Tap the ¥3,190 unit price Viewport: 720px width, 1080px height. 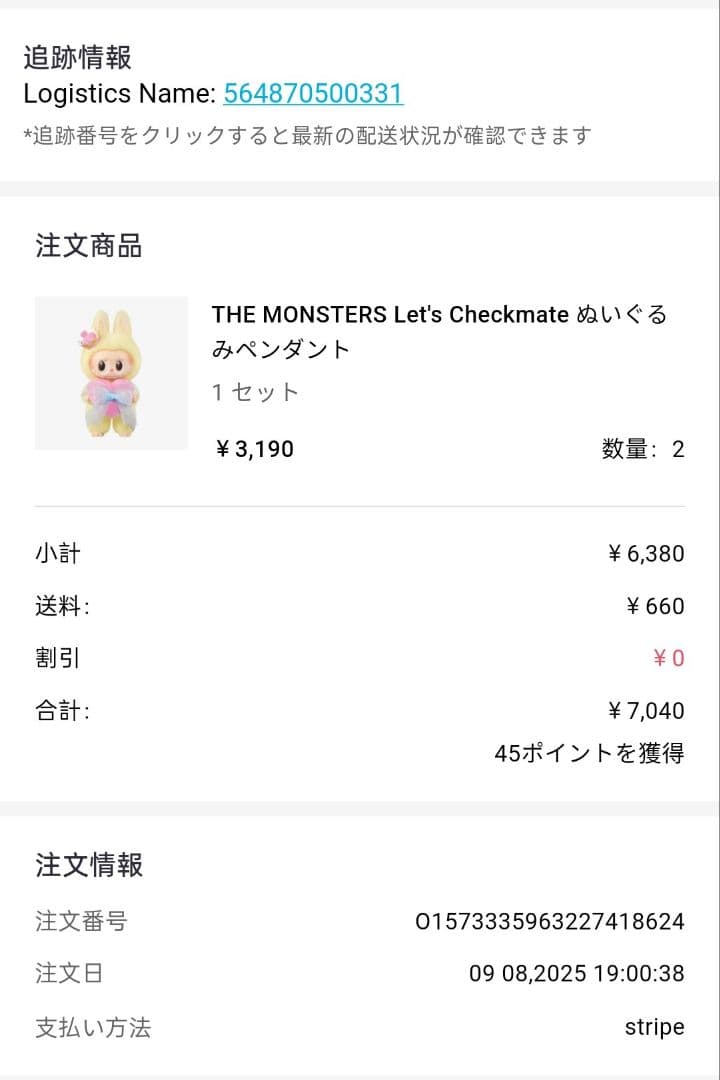click(x=254, y=449)
